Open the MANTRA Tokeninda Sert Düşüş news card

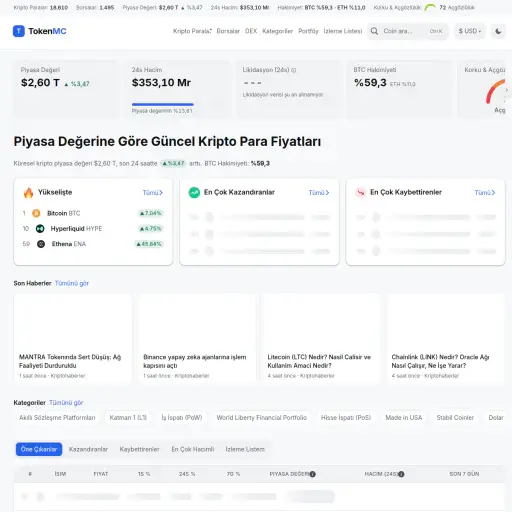click(73, 338)
